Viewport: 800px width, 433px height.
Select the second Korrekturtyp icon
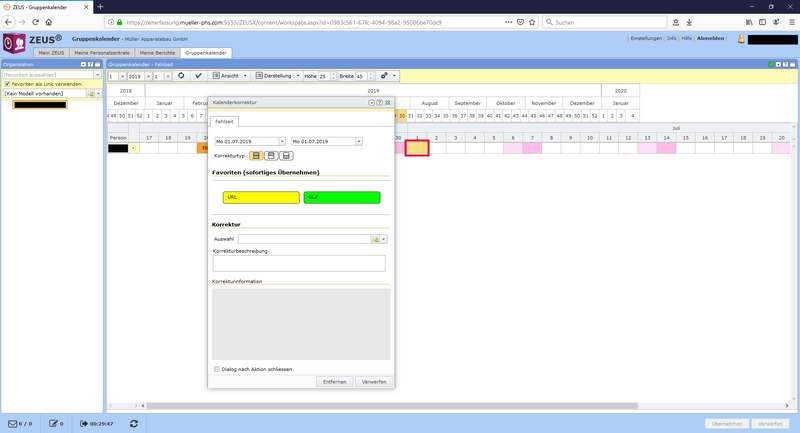click(x=271, y=156)
